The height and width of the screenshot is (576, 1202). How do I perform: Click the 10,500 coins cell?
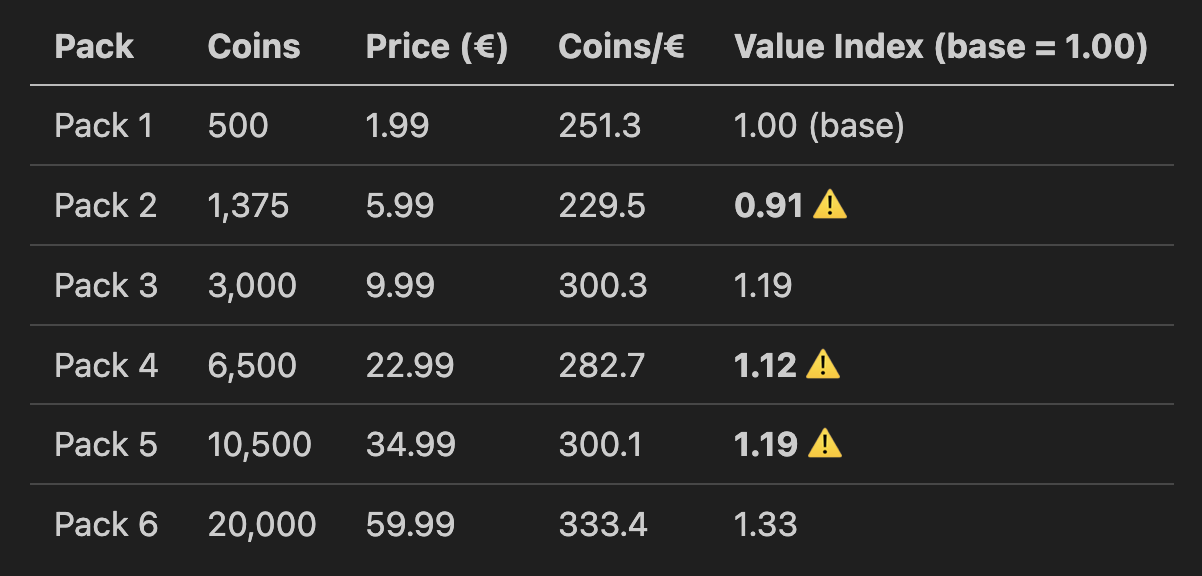(x=259, y=444)
